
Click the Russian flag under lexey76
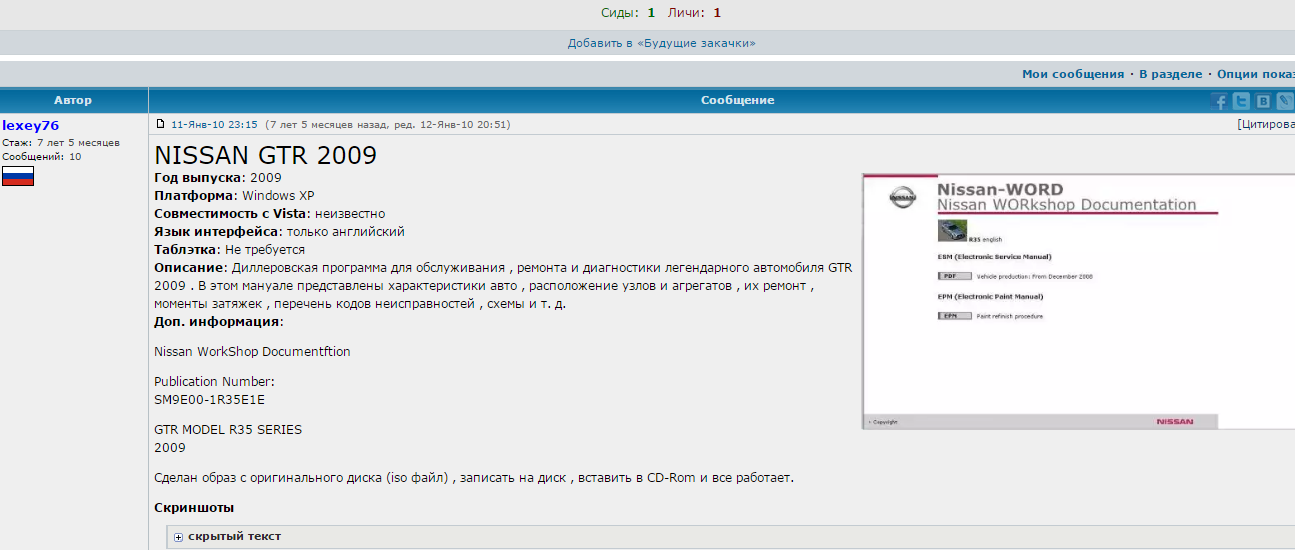[x=18, y=176]
